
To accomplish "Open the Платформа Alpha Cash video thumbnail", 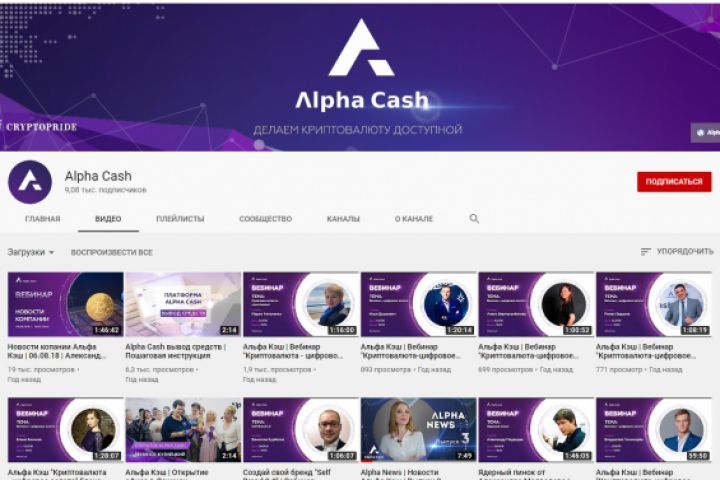I will tap(183, 304).
